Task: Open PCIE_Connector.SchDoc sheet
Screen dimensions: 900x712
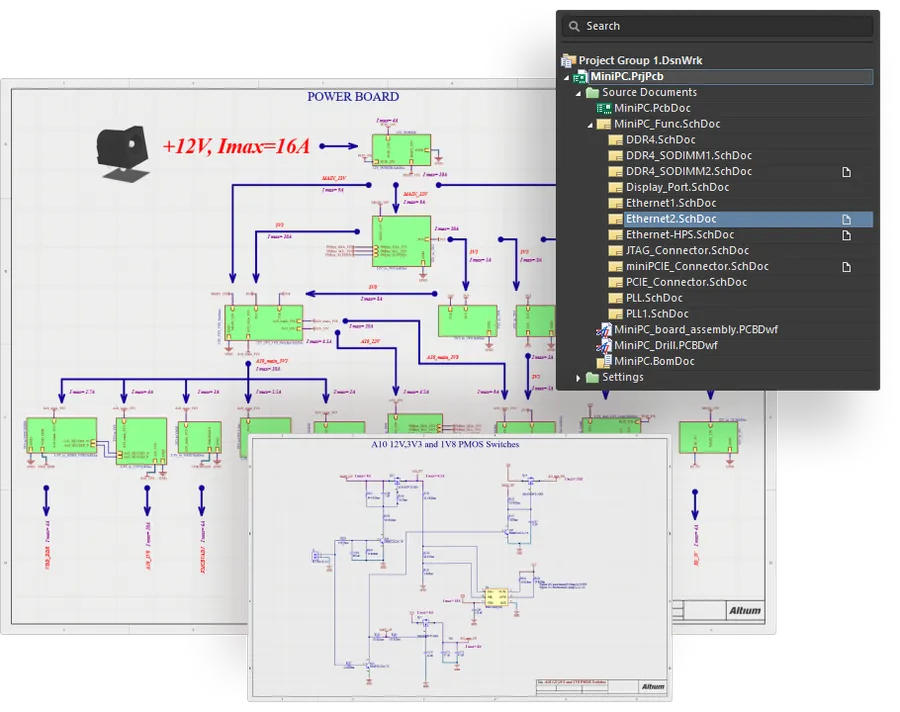Action: pyautogui.click(x=686, y=282)
